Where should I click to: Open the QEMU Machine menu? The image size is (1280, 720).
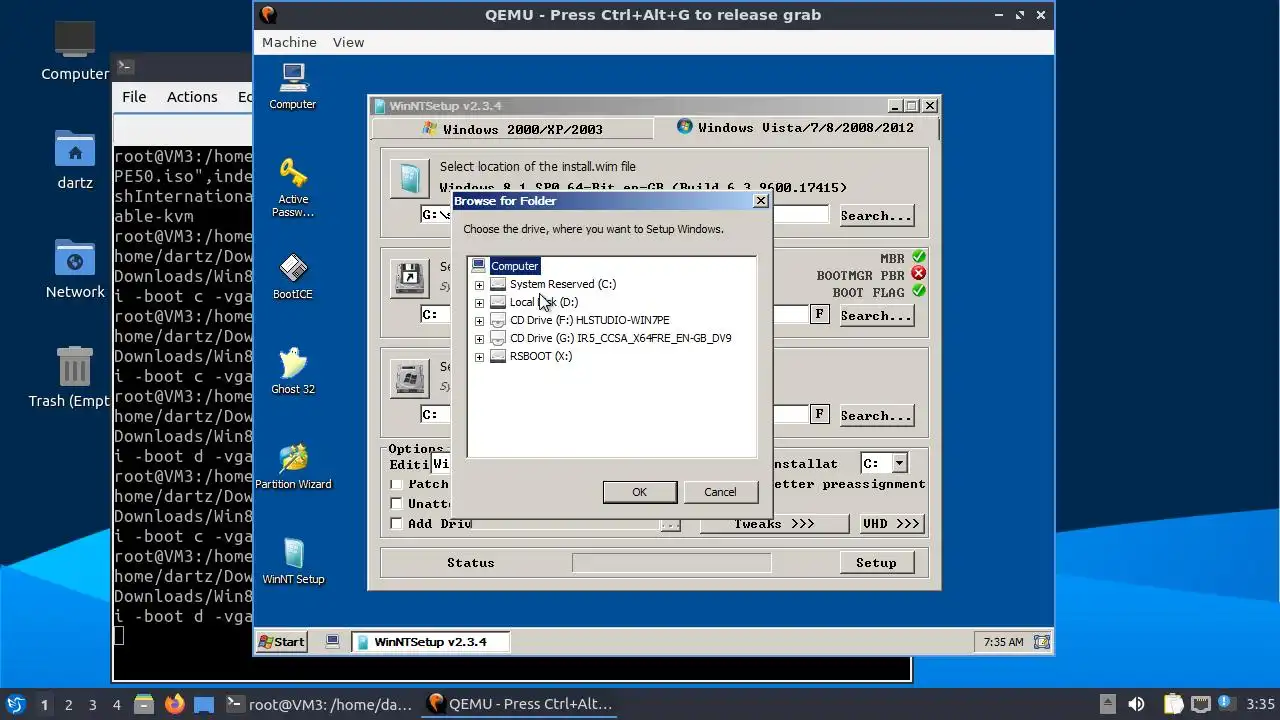[x=289, y=42]
